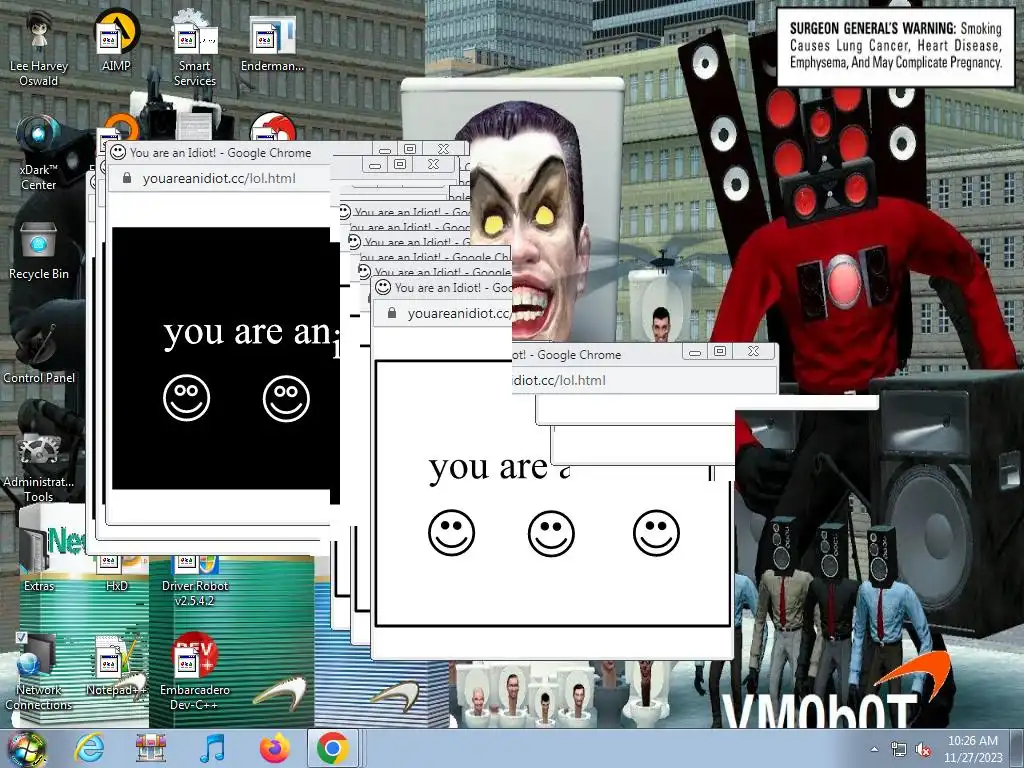Click the middle smiley on the white page
Screen dimensions: 1024x768
(551, 534)
